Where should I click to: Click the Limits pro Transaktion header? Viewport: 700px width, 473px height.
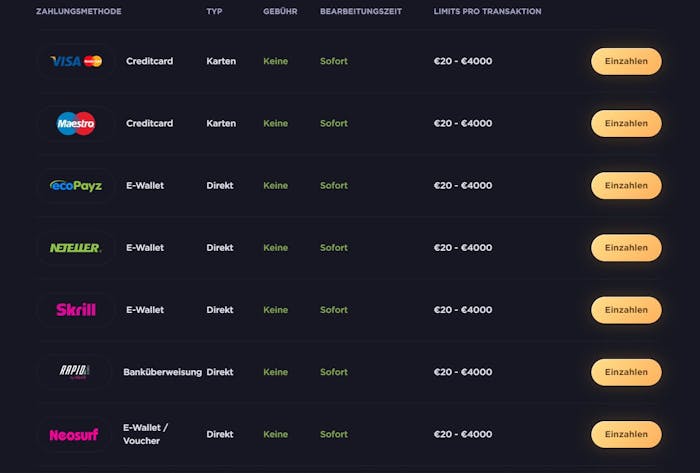click(x=487, y=12)
